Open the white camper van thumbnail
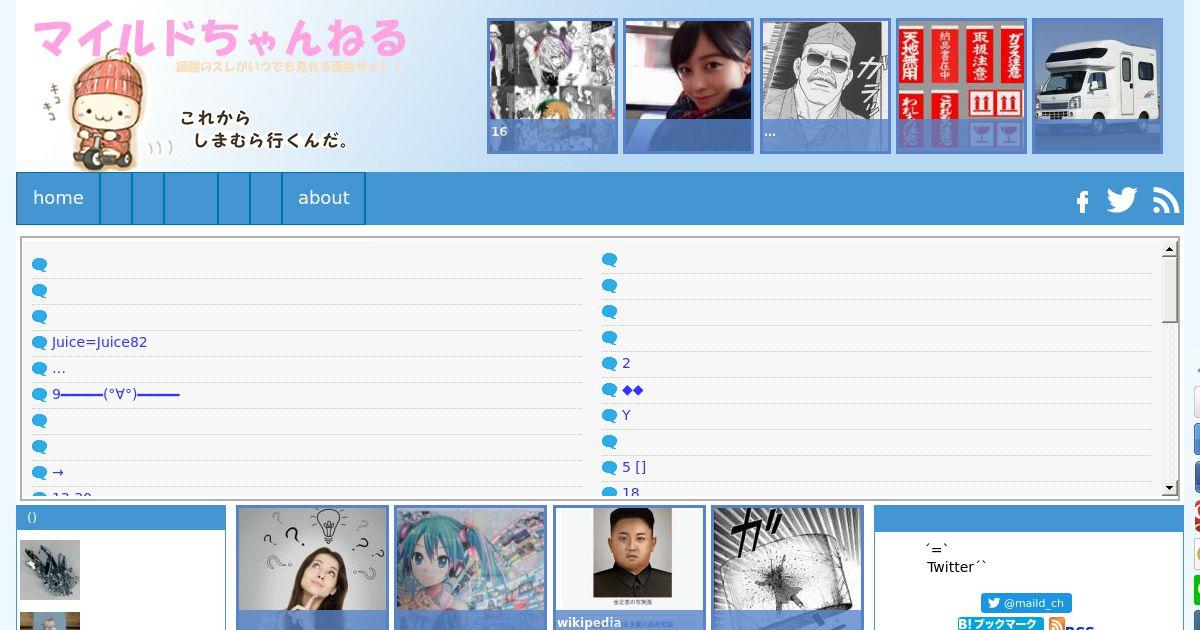Image resolution: width=1200 pixels, height=630 pixels. pyautogui.click(x=1097, y=86)
